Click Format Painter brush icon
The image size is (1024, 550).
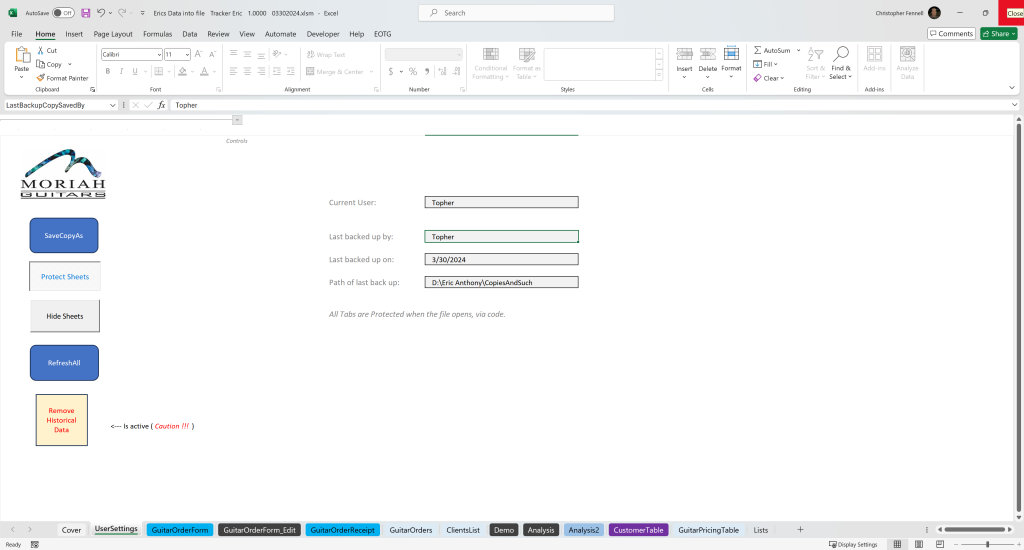click(40, 78)
